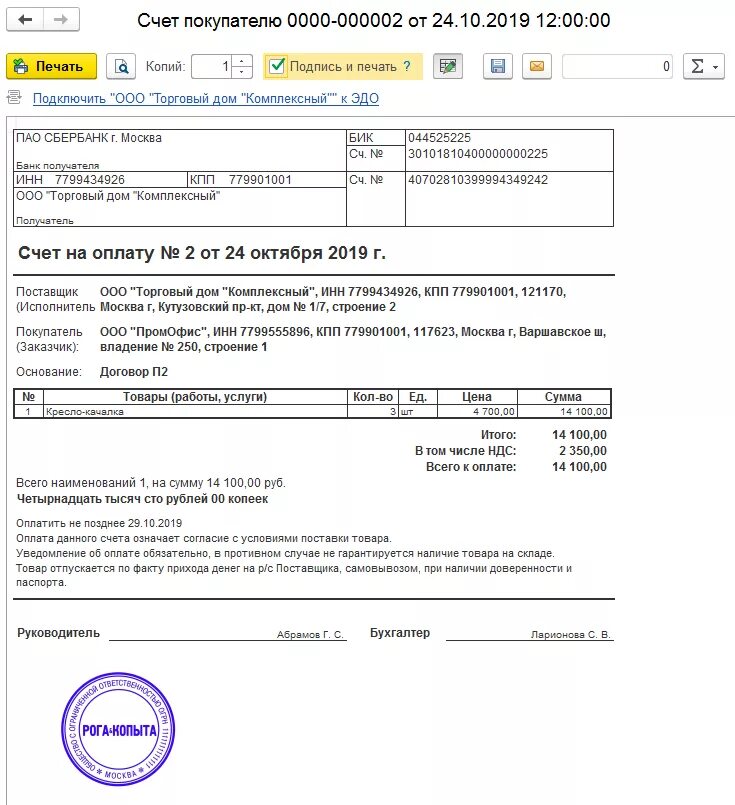The height and width of the screenshot is (805, 735).
Task: Click the sum field showing 0
Action: pos(617,66)
